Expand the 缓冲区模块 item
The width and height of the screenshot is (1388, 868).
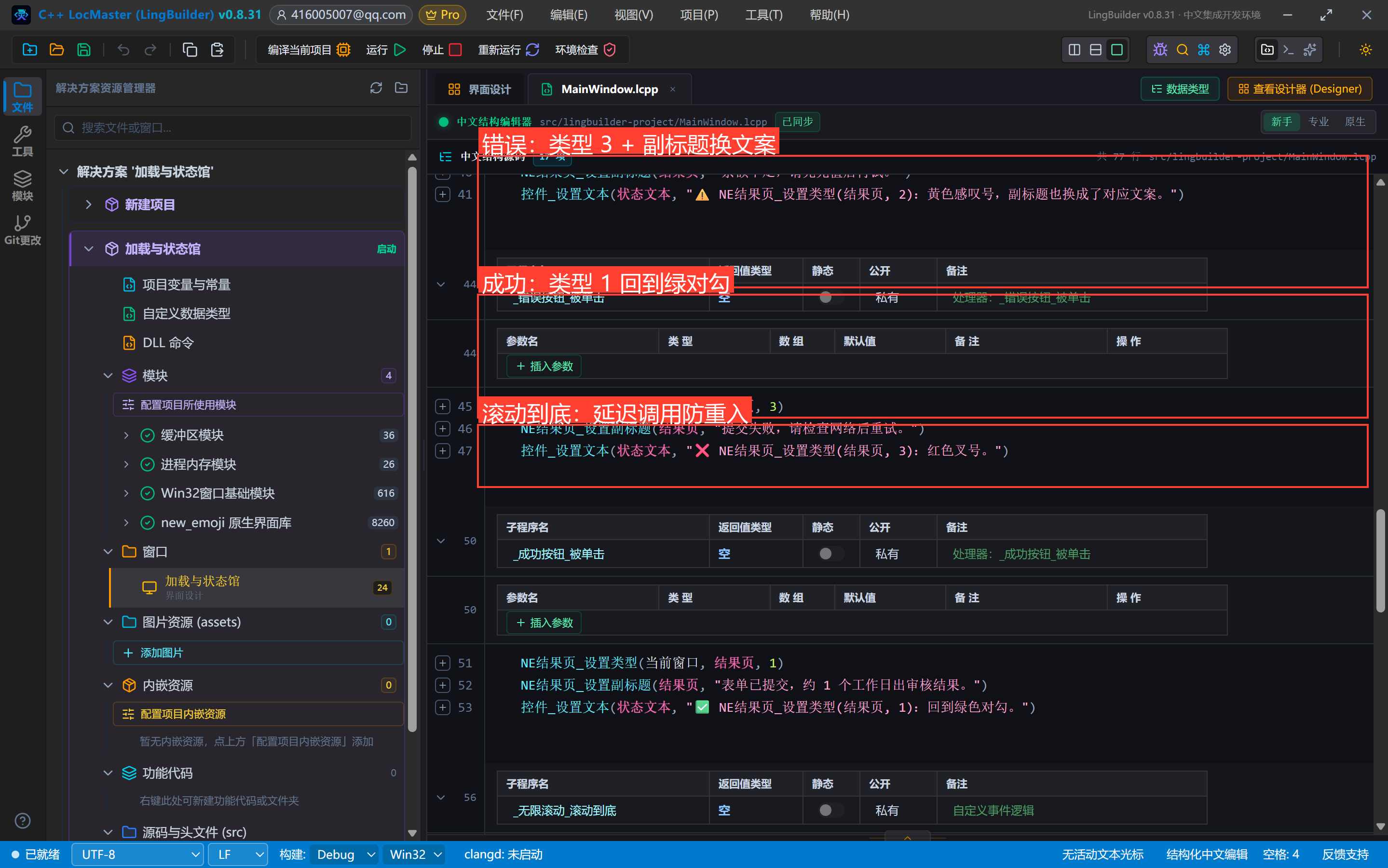coord(126,435)
